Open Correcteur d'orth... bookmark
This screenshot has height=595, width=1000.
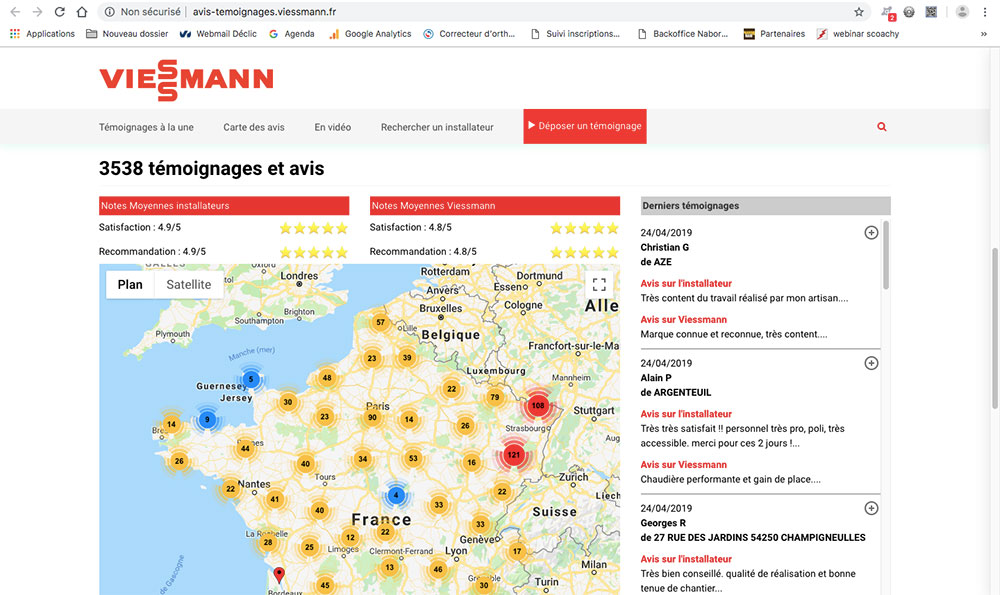(469, 34)
